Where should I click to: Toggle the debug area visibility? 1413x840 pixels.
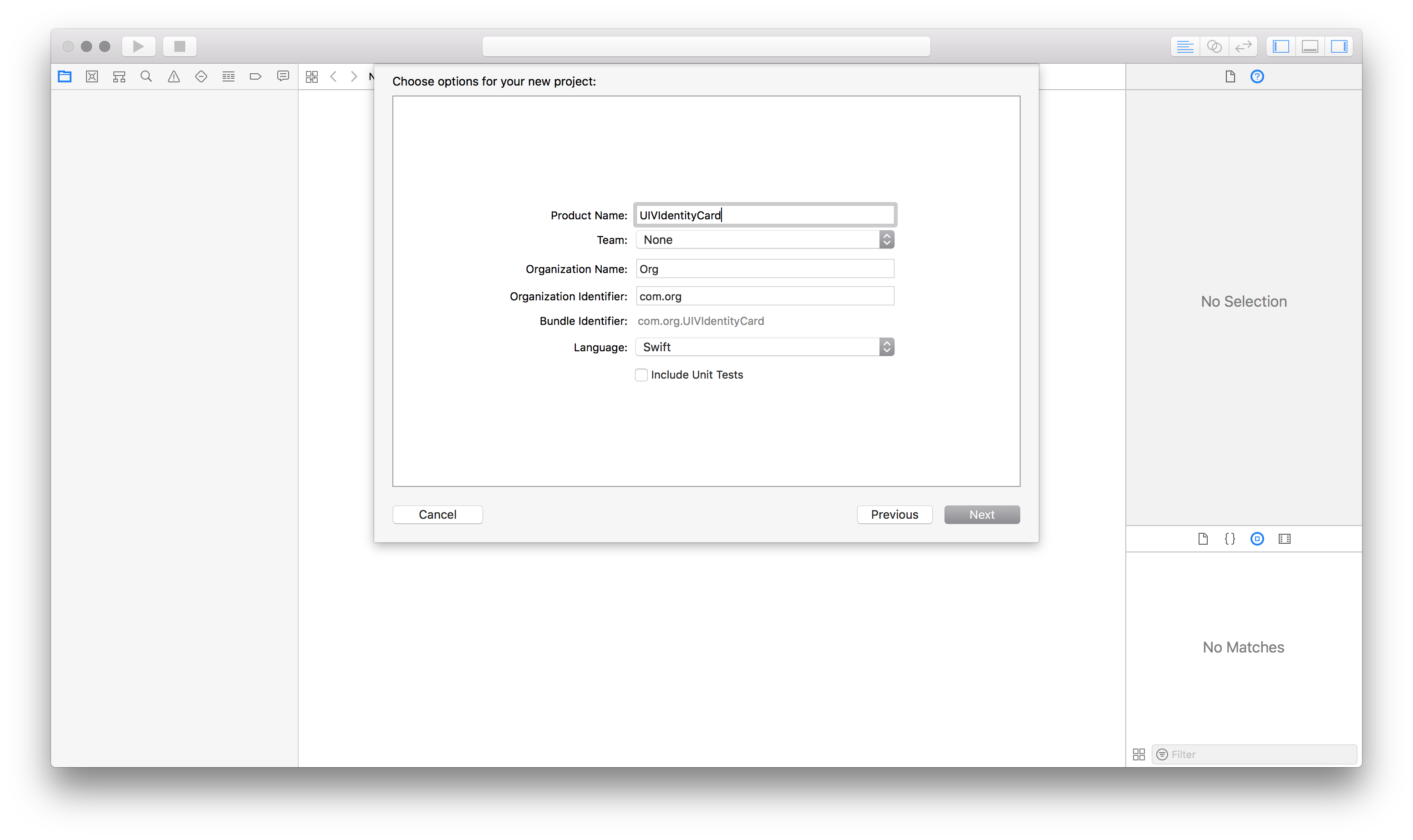[1309, 46]
